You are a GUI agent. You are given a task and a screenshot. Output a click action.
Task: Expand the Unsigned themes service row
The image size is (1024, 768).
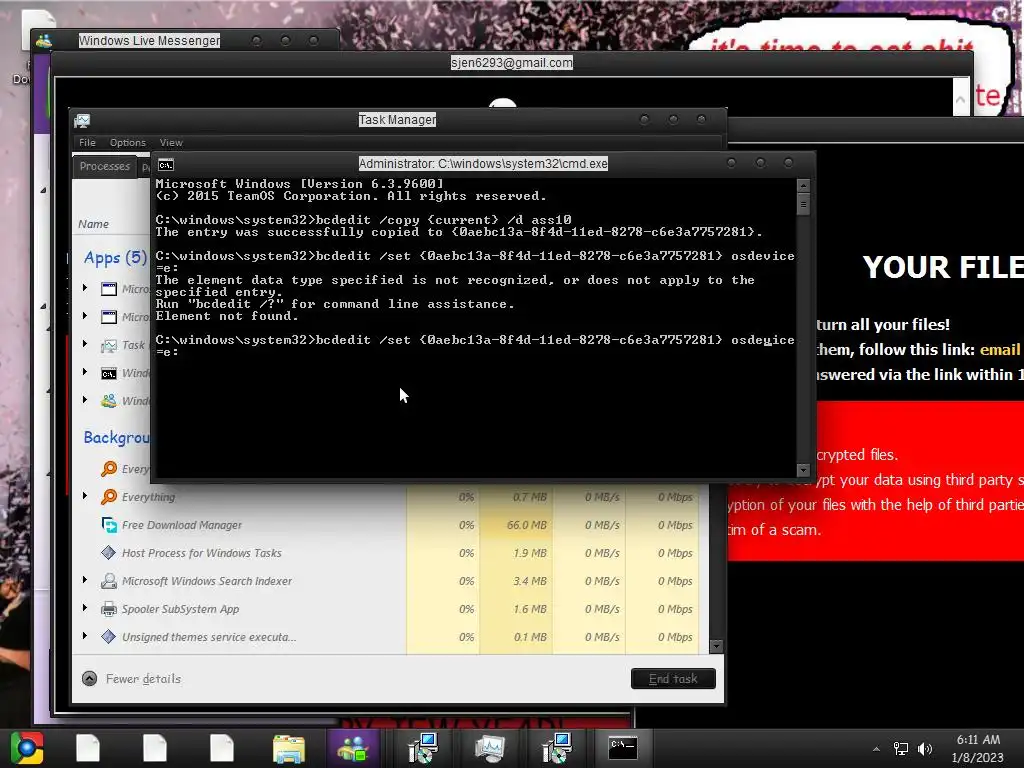(85, 635)
